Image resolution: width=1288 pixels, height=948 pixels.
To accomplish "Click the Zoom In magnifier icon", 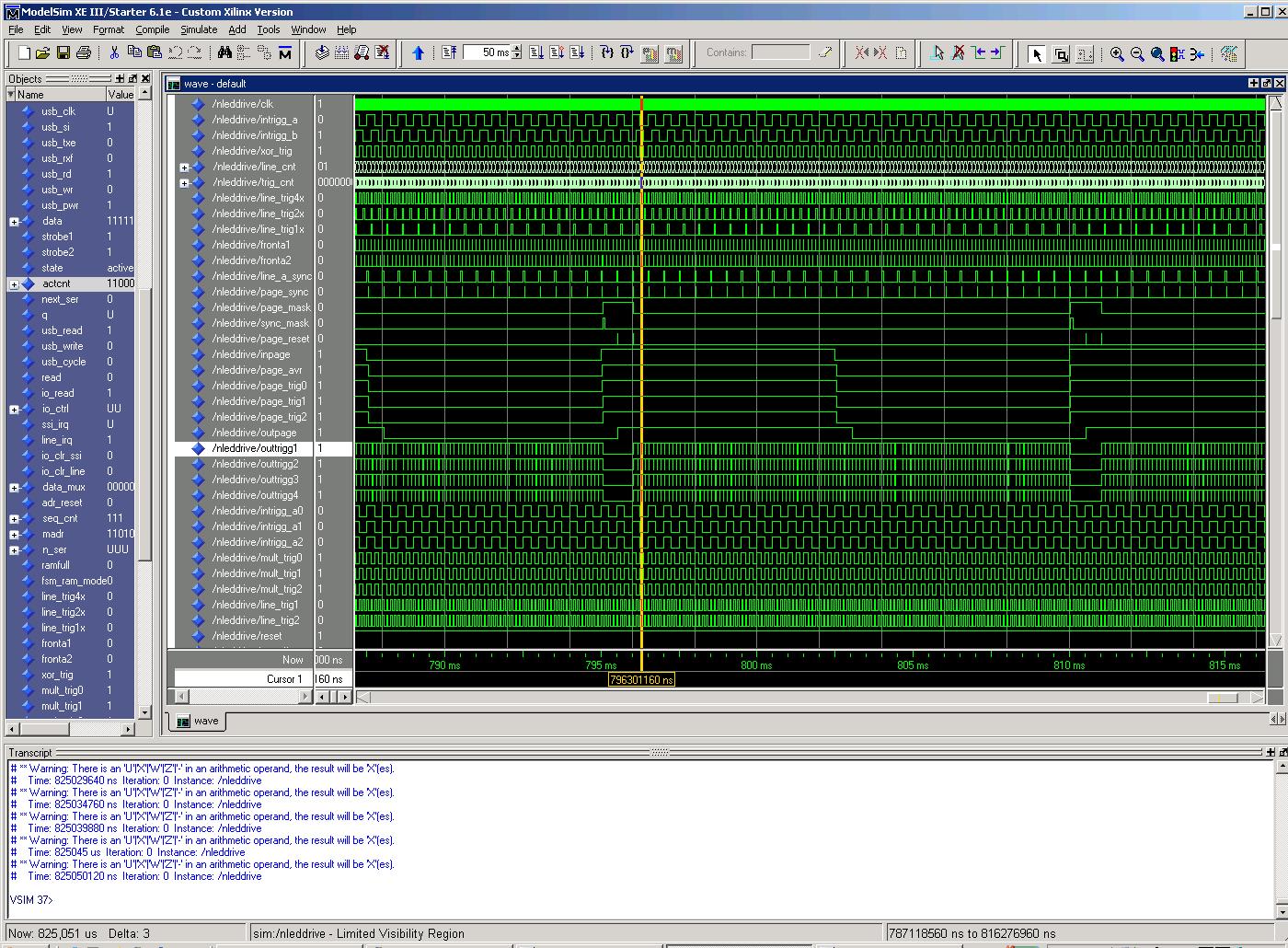I will point(1117,54).
